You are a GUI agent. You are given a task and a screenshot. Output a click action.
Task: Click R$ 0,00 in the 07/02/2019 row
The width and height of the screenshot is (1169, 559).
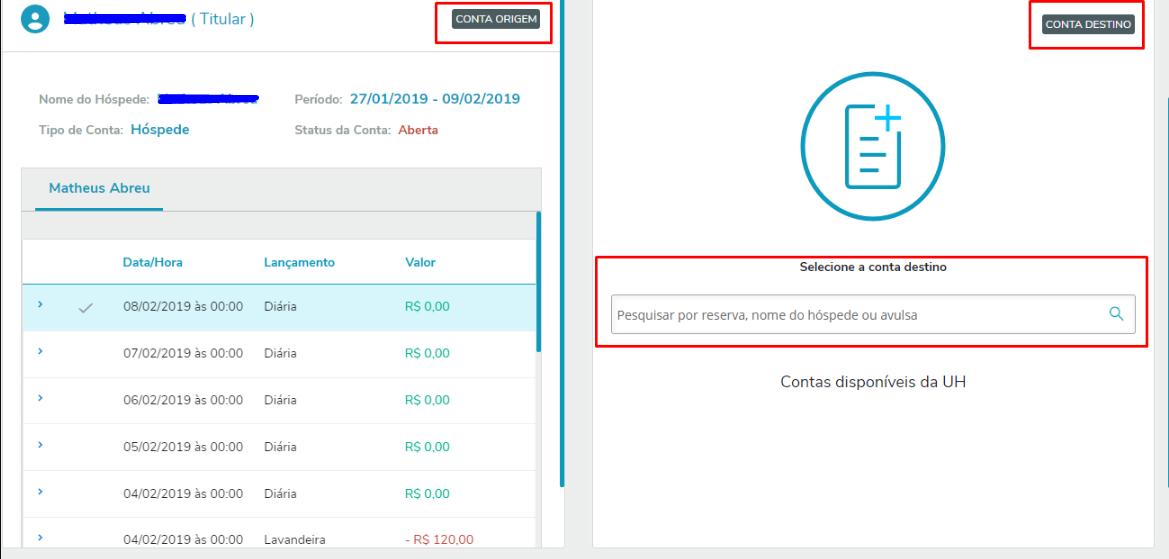click(427, 353)
